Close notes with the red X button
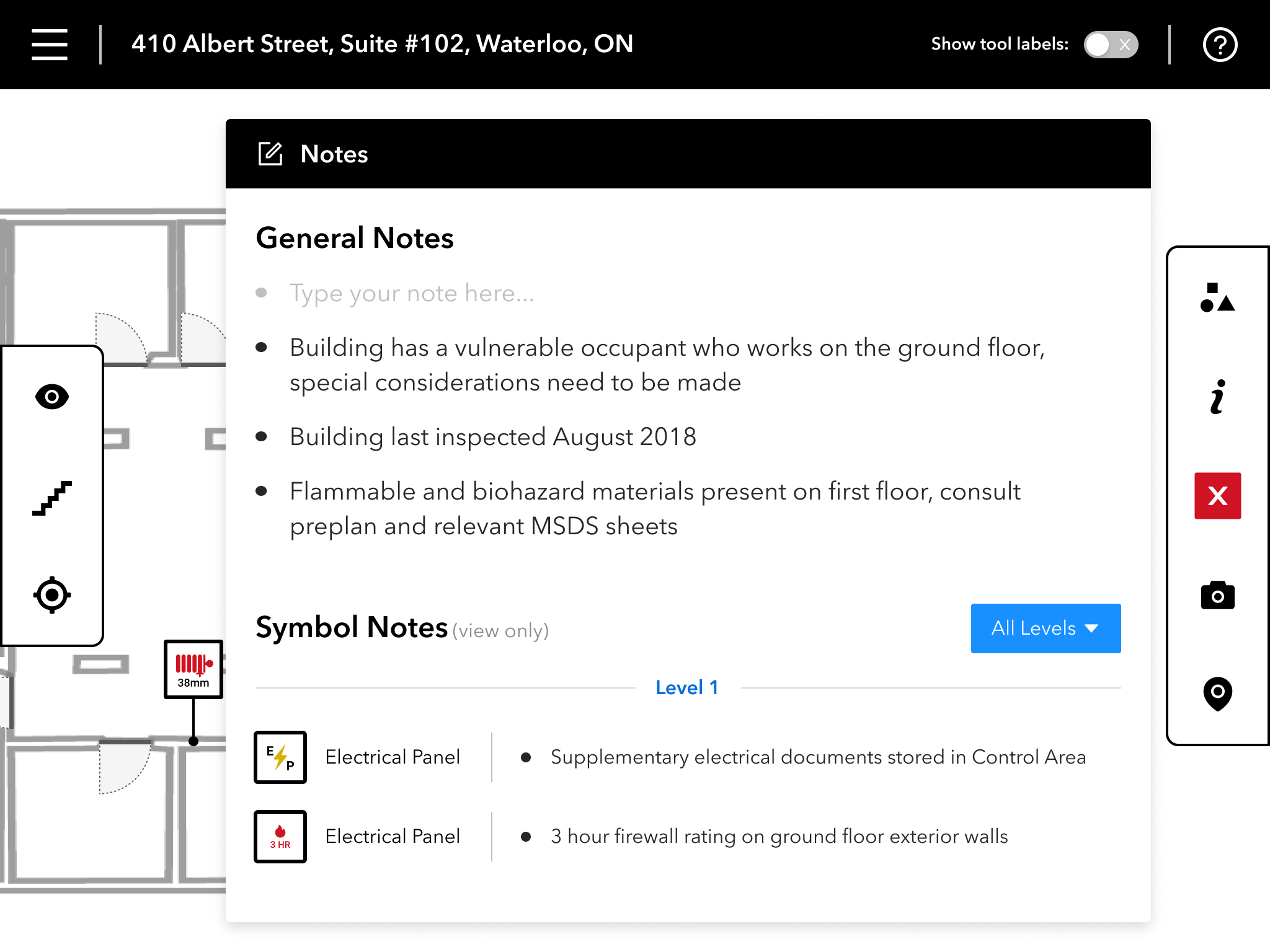This screenshot has height=952, width=1270. (1217, 496)
